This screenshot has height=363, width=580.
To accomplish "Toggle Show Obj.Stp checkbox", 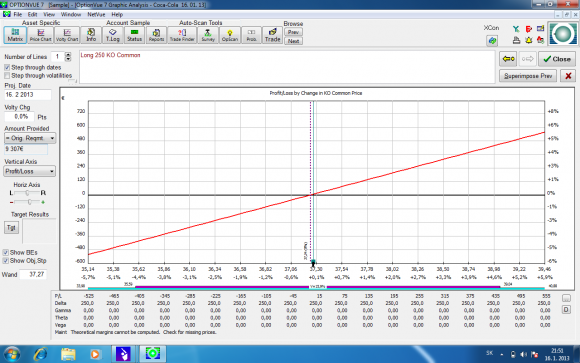I will click(x=6, y=261).
